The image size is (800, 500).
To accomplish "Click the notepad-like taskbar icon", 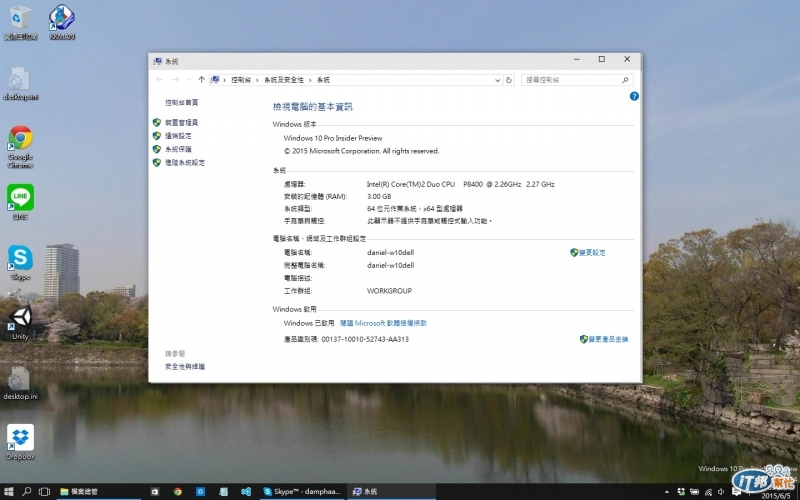I will coord(223,491).
